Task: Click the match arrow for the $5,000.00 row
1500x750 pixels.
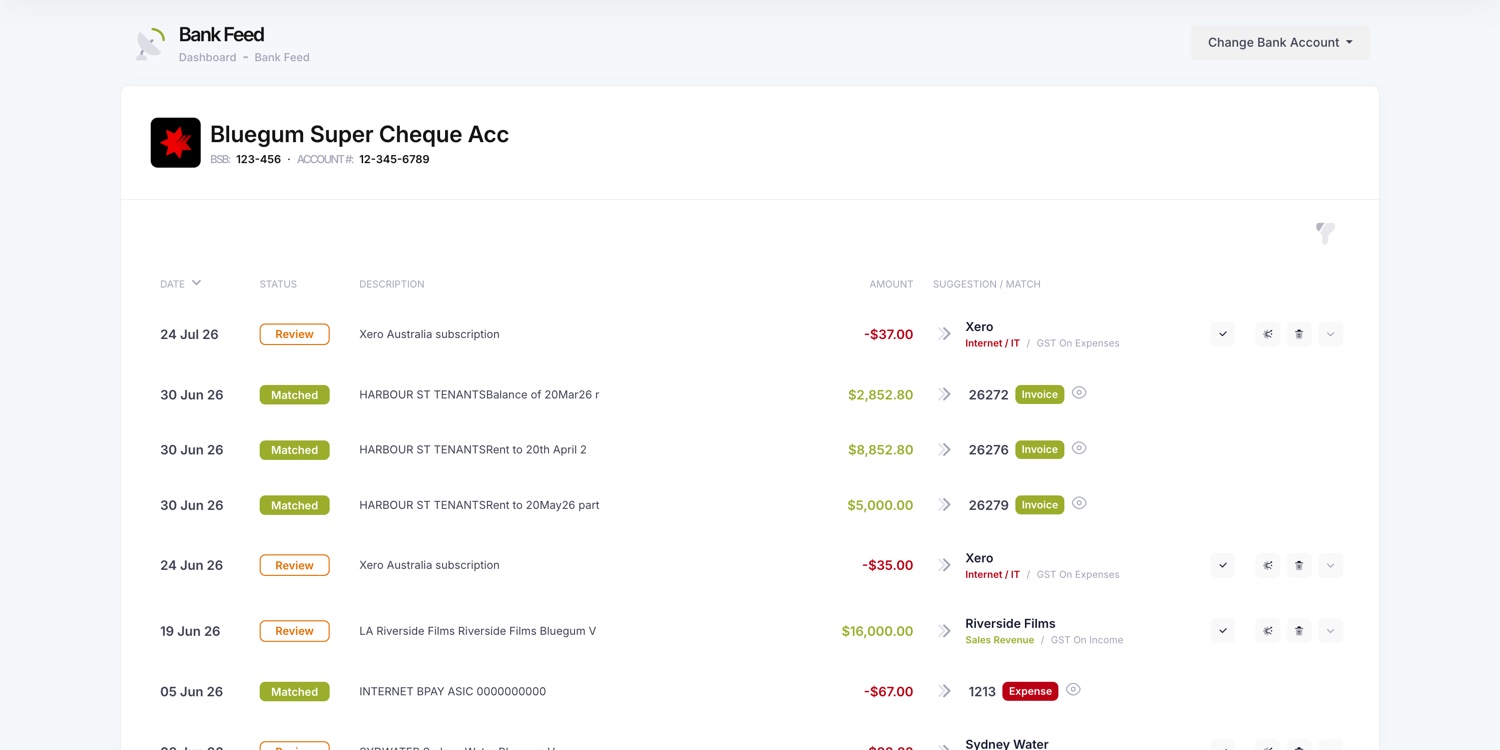Action: pyautogui.click(x=944, y=505)
